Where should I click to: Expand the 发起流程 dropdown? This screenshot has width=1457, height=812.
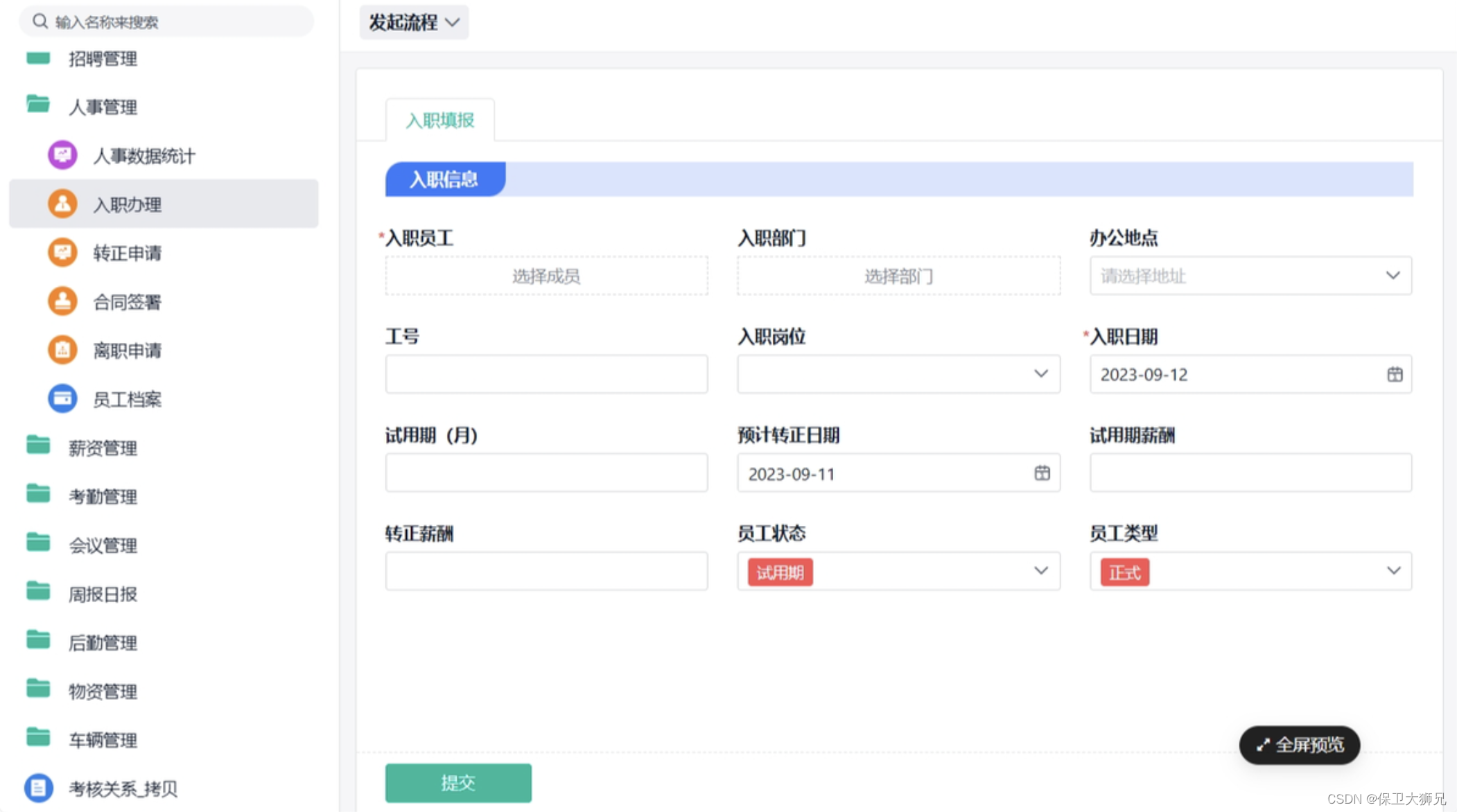tap(414, 22)
